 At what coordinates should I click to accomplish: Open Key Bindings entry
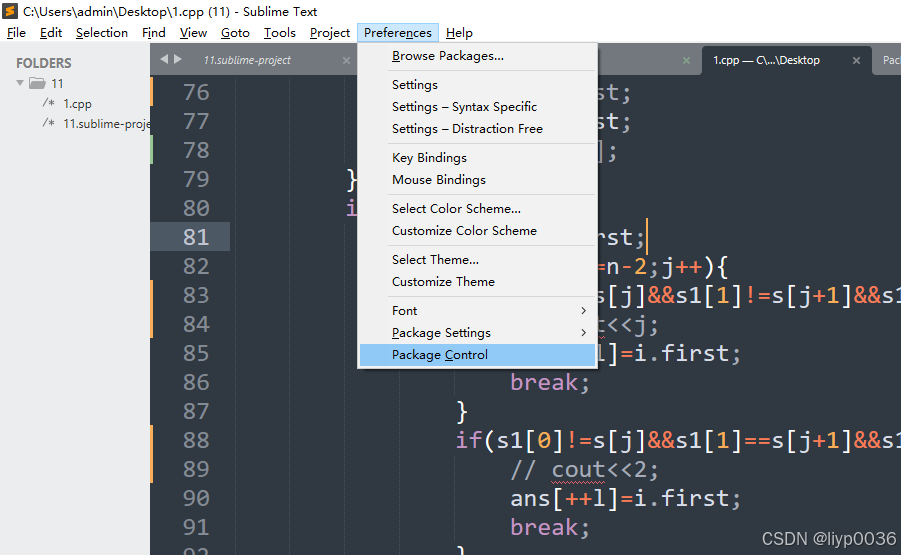coord(478,157)
